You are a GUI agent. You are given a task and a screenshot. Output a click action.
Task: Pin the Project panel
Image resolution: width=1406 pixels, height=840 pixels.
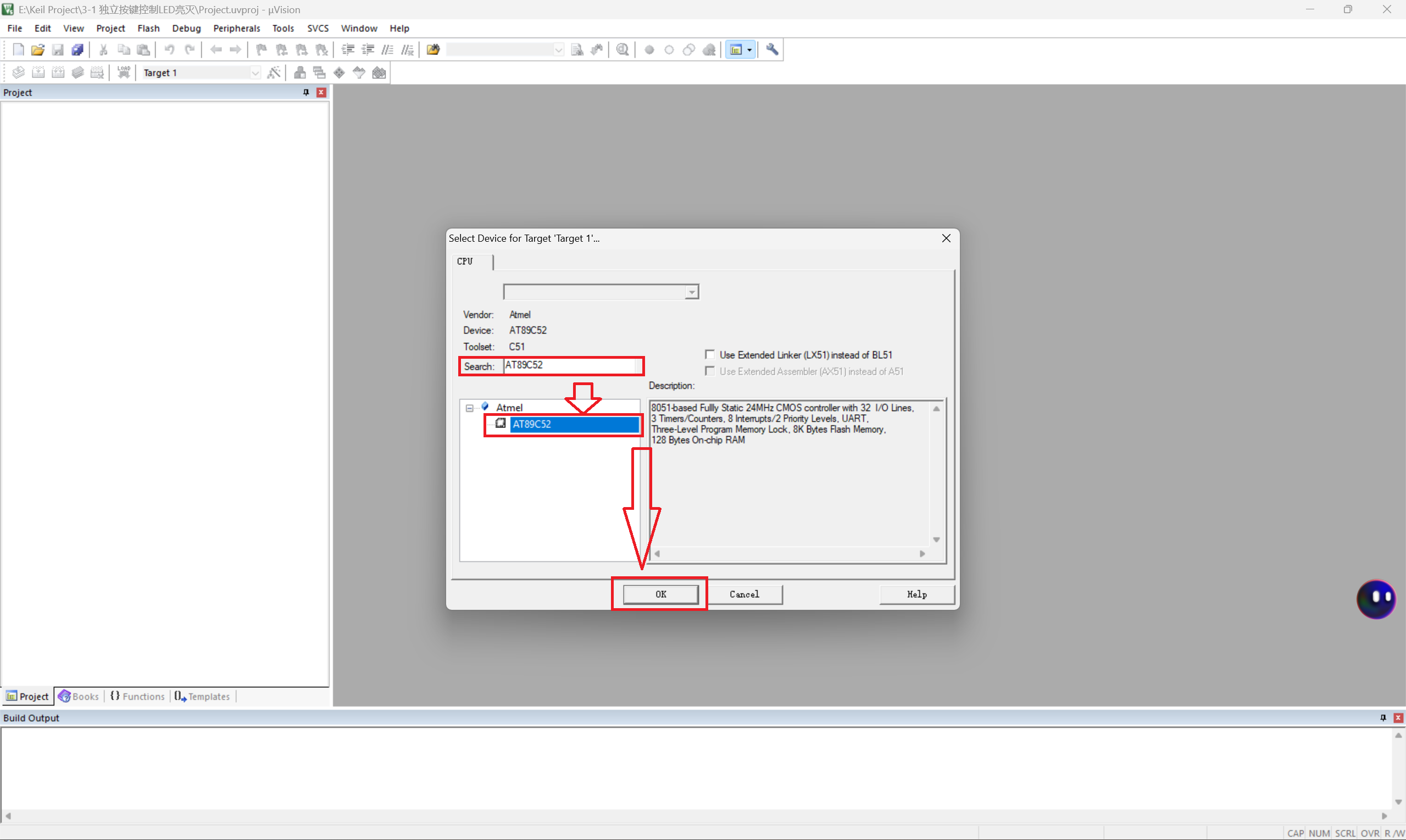306,92
